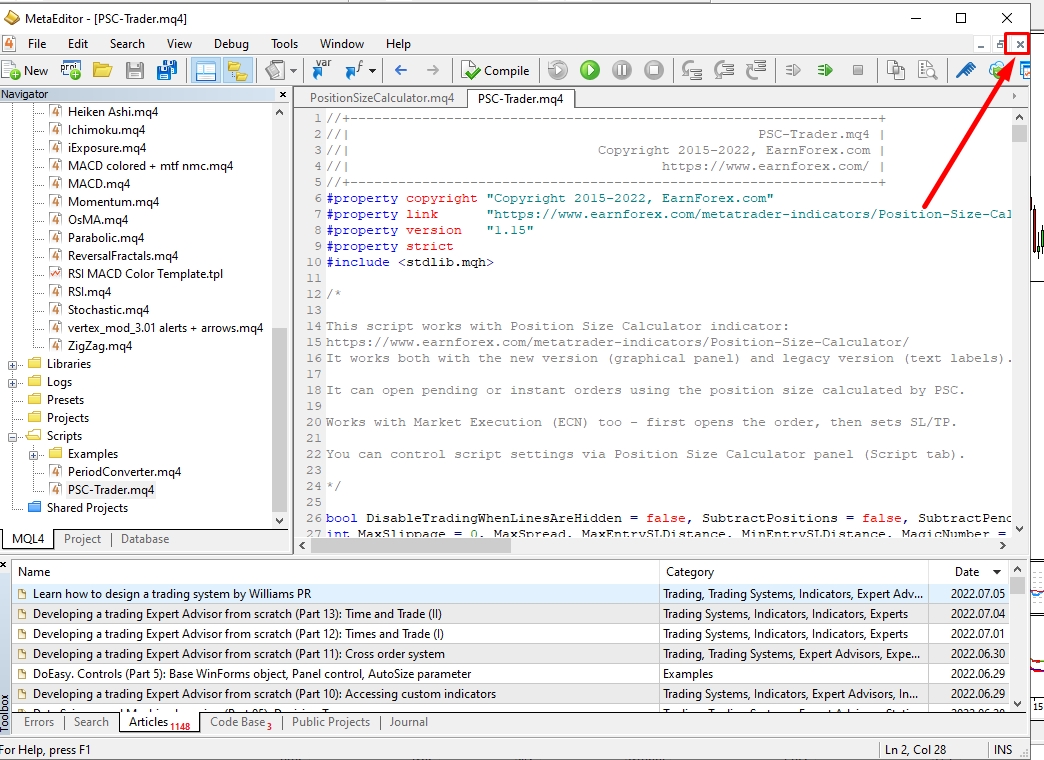Create a new project with the proj icon
Viewport: 1044px width, 760px height.
(71, 70)
